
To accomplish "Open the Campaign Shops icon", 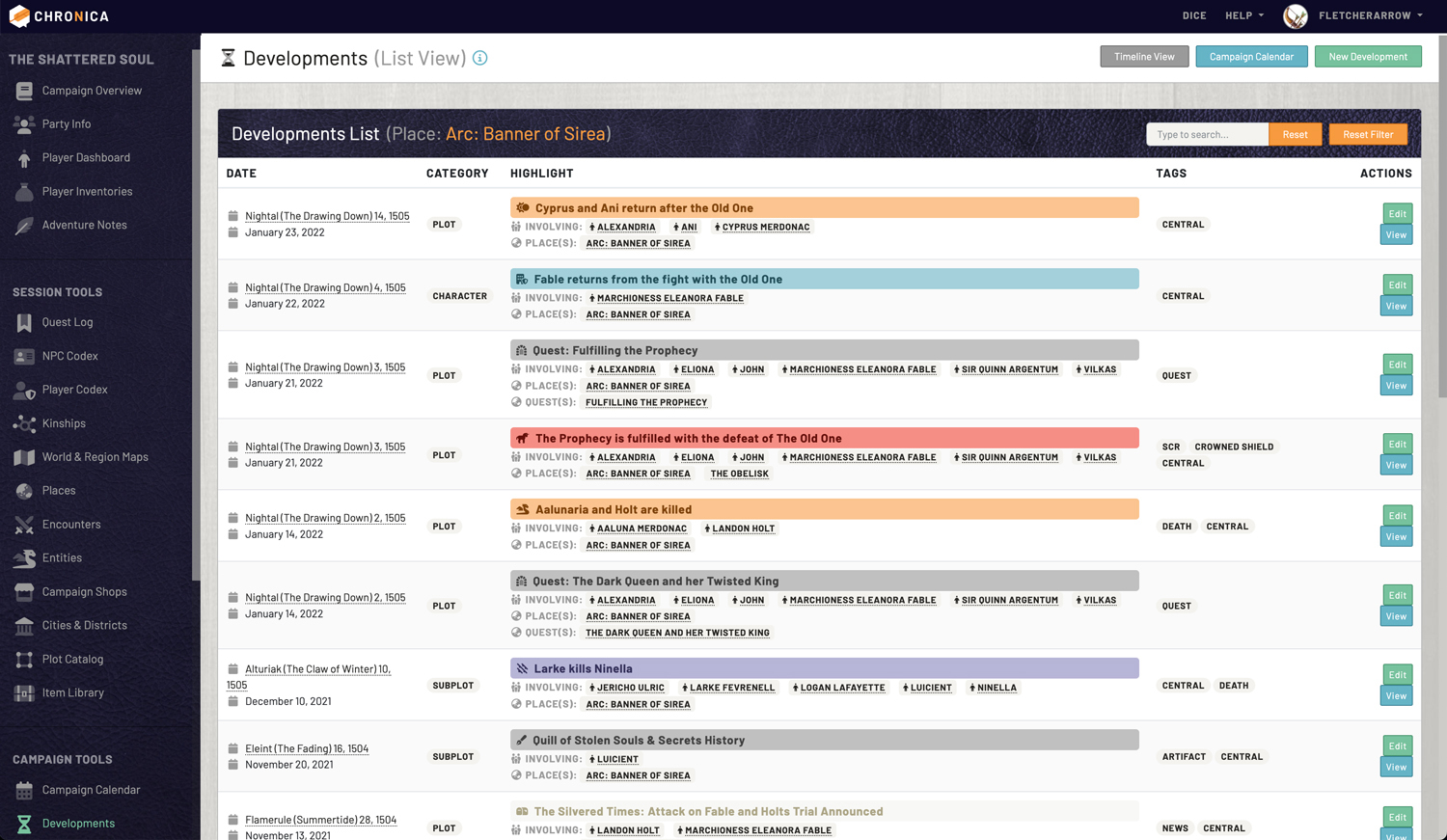I will 24,592.
